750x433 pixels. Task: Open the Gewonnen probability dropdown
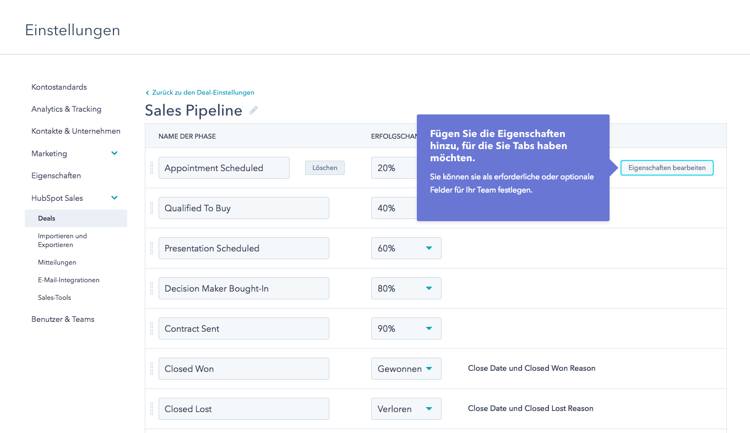(x=406, y=369)
